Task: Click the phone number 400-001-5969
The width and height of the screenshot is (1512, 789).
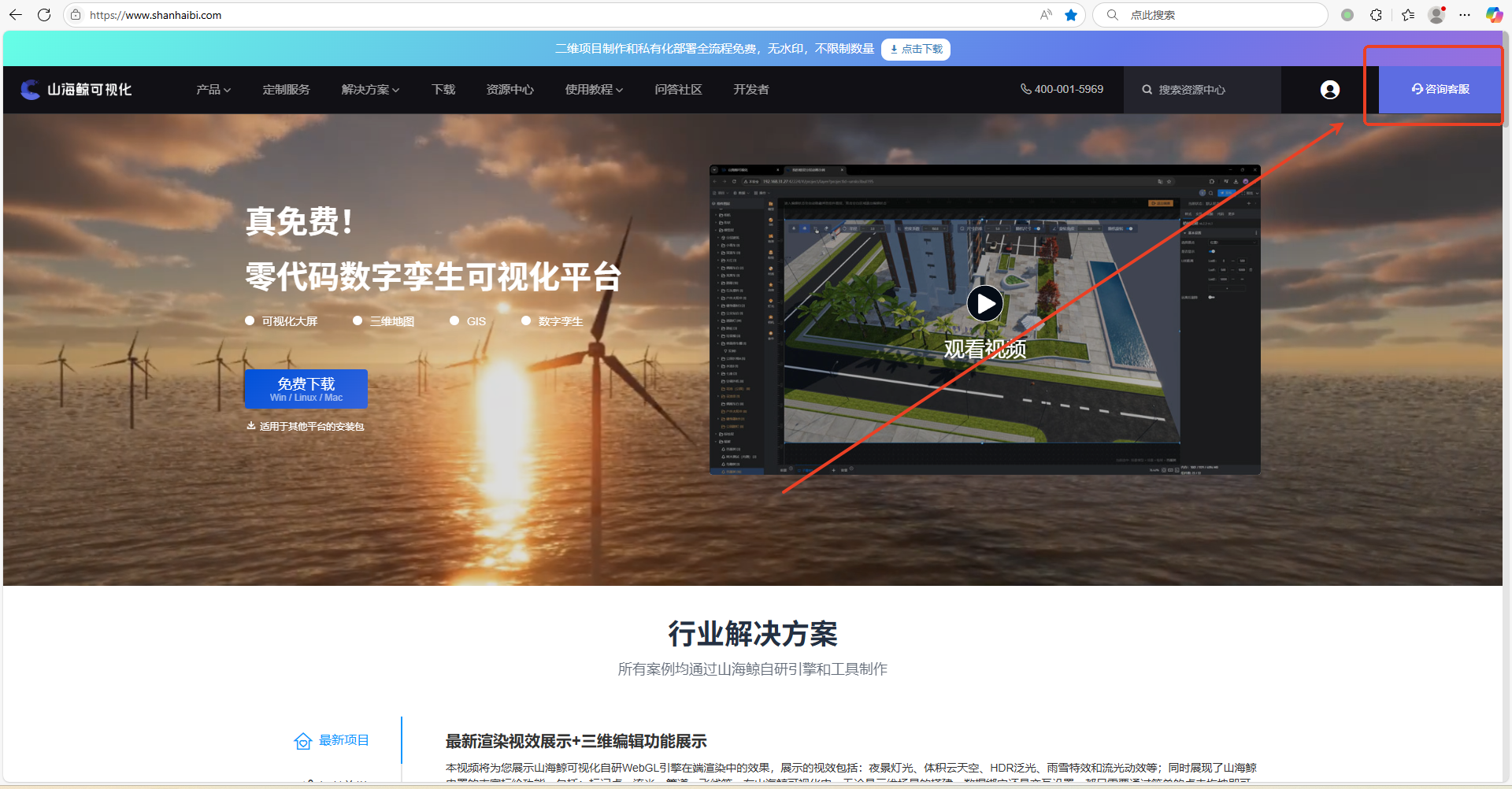Action: click(1062, 90)
